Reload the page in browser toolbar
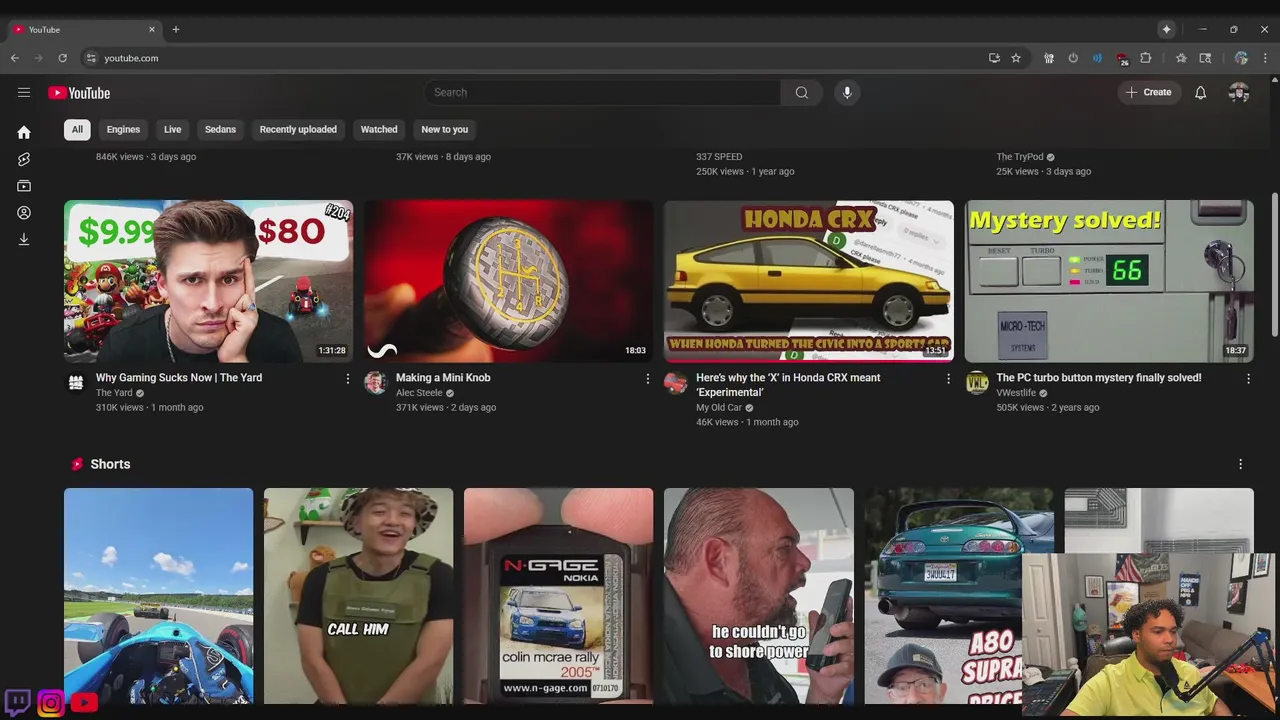This screenshot has width=1280, height=720. [62, 58]
